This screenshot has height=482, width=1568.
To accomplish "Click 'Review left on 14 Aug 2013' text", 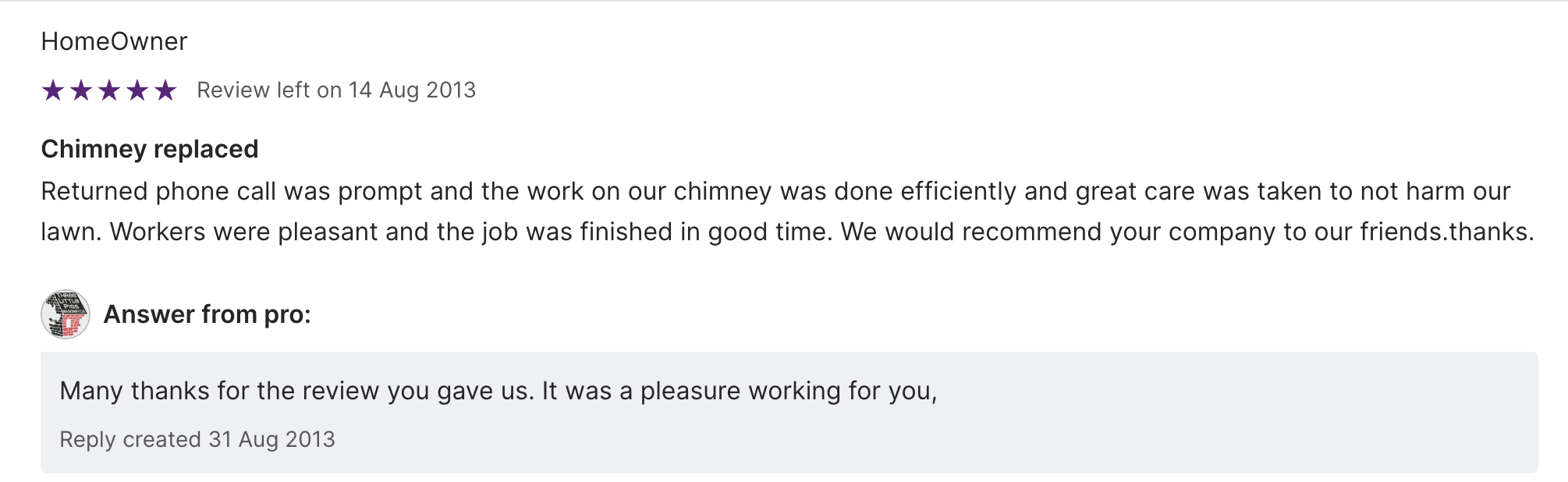I will (335, 90).
